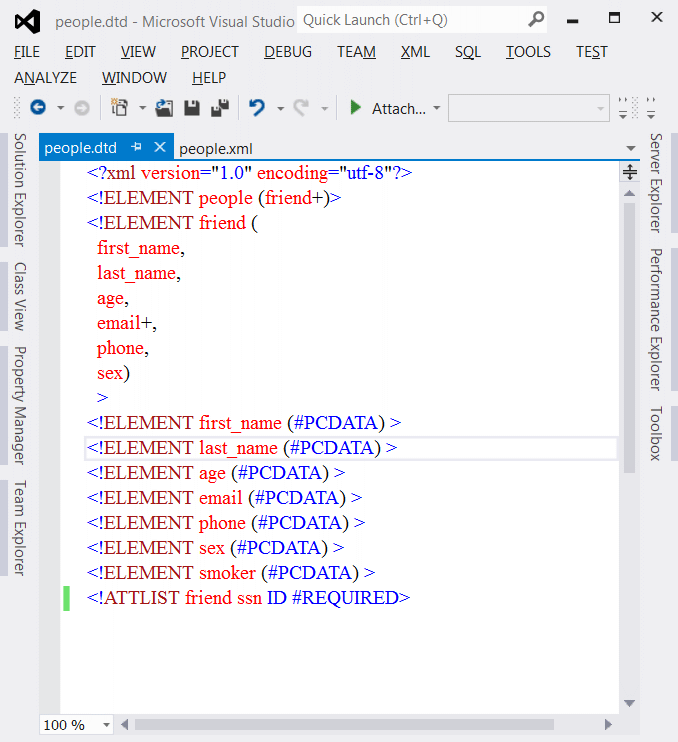Click the editor split handle above the scrollbar
The height and width of the screenshot is (742, 678).
coord(629,172)
